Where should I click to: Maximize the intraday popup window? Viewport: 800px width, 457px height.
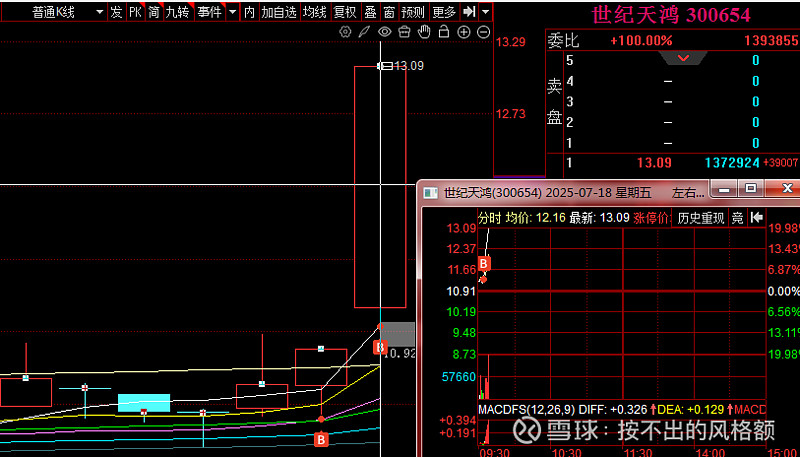click(751, 188)
